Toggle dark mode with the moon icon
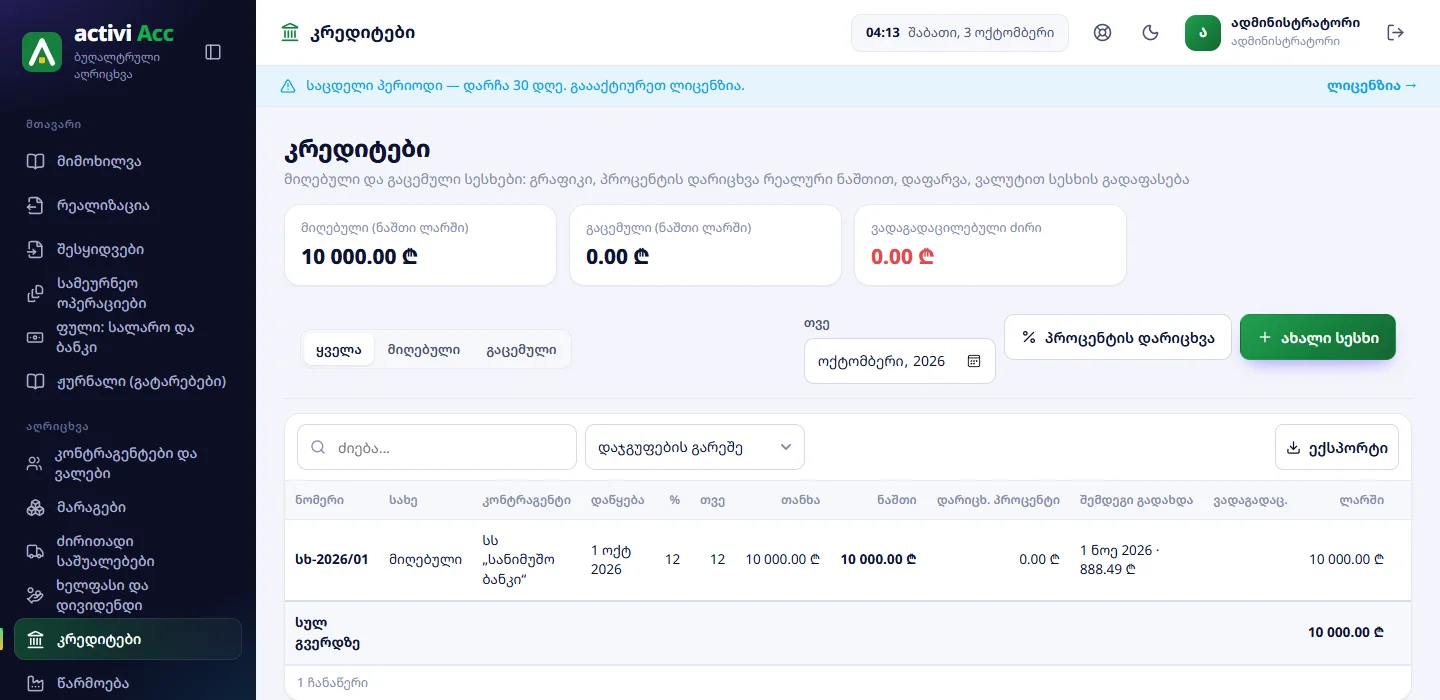The image size is (1440, 700). 1151,33
